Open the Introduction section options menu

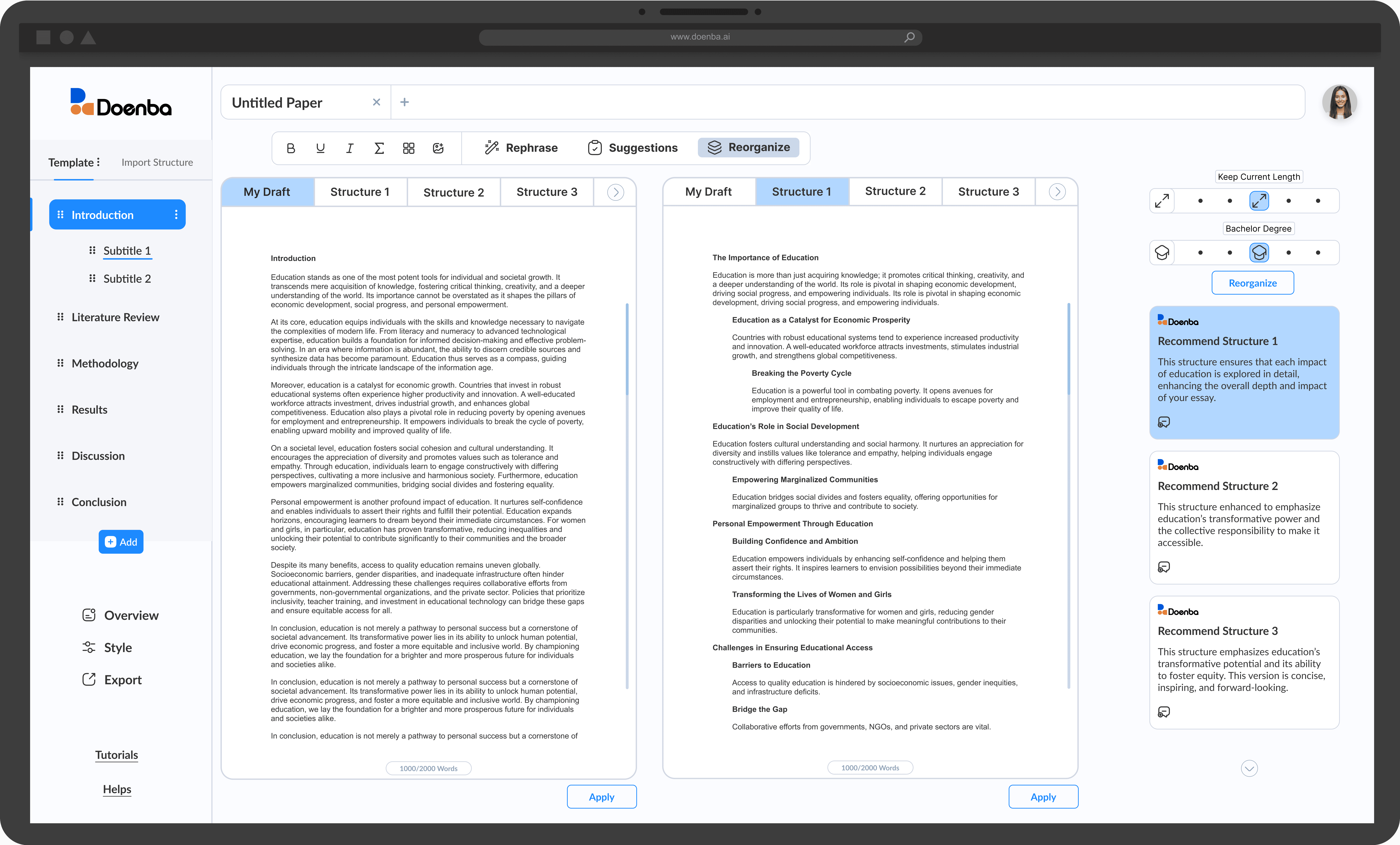[176, 215]
